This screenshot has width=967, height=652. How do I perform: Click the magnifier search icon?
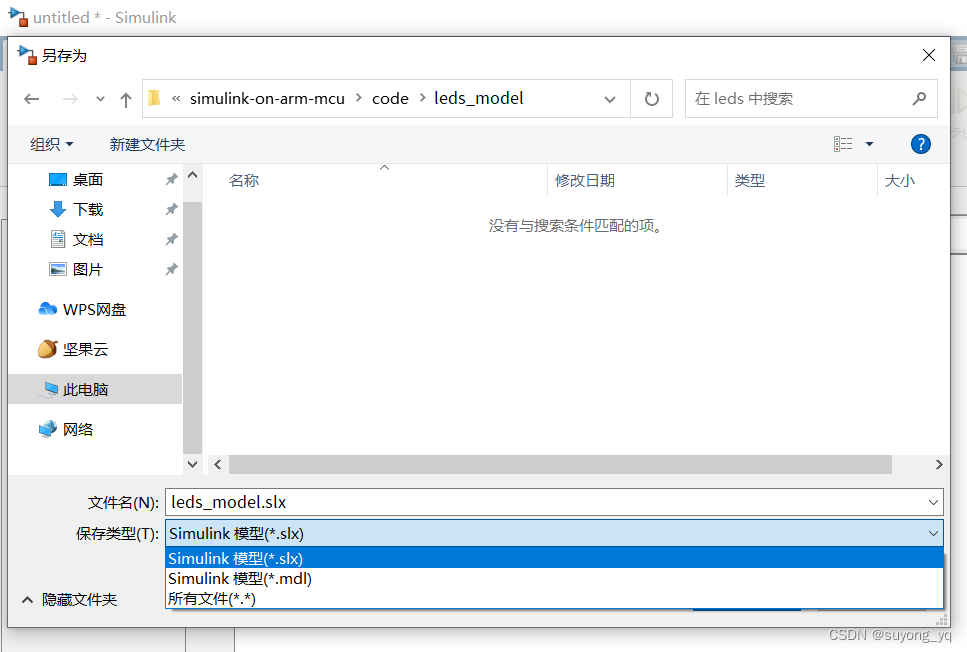pos(919,99)
